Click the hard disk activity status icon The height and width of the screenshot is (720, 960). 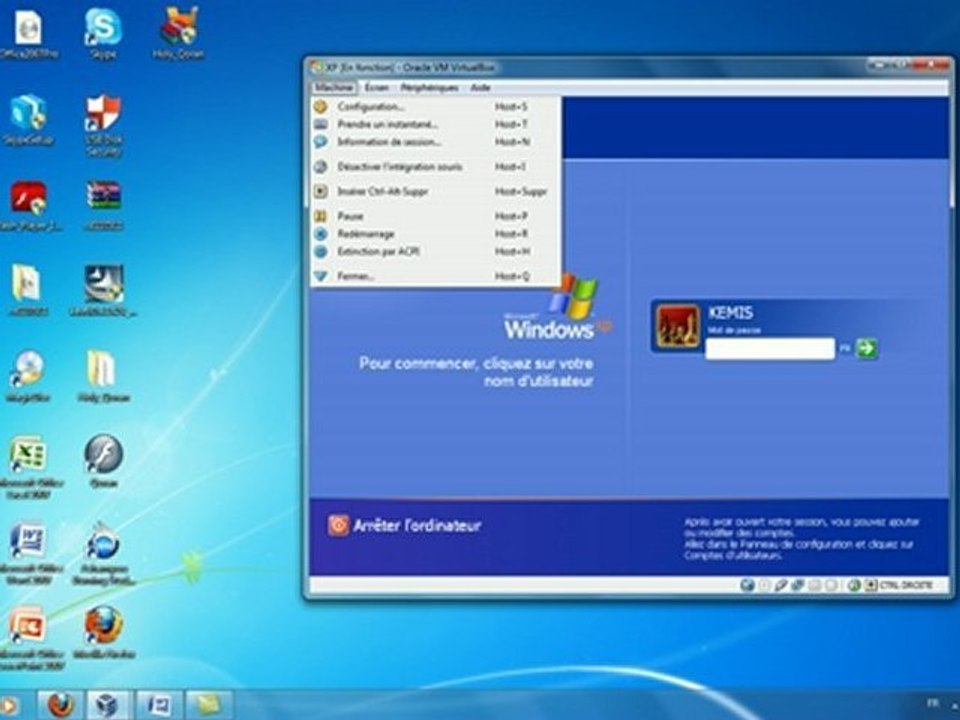(x=748, y=585)
